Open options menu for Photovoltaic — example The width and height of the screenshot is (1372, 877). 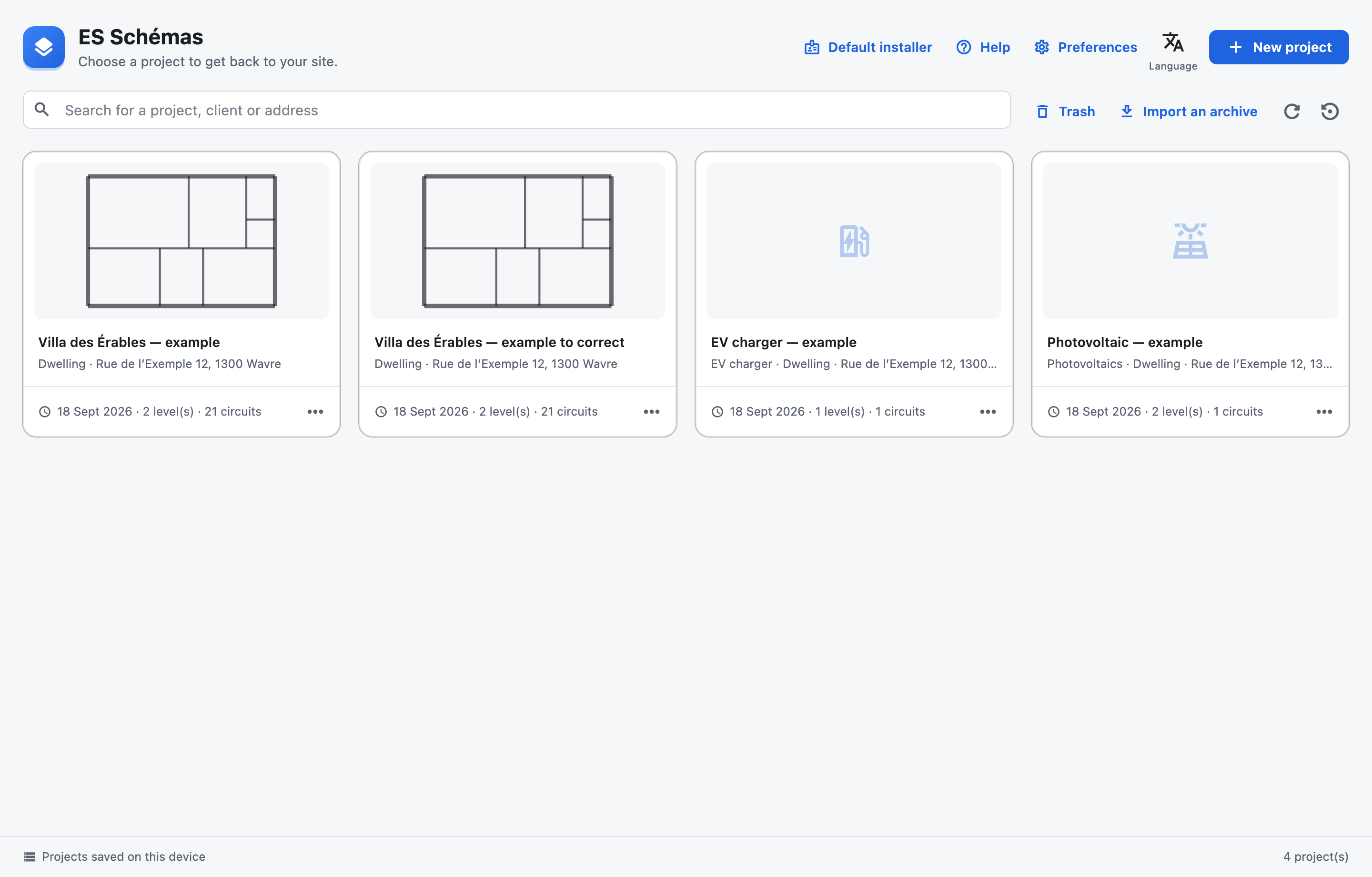tap(1324, 412)
